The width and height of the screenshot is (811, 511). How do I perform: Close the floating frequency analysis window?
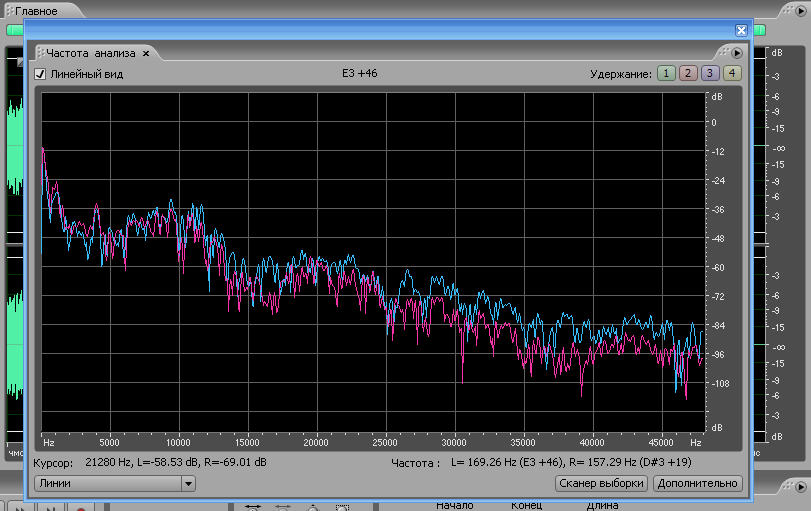click(x=741, y=31)
